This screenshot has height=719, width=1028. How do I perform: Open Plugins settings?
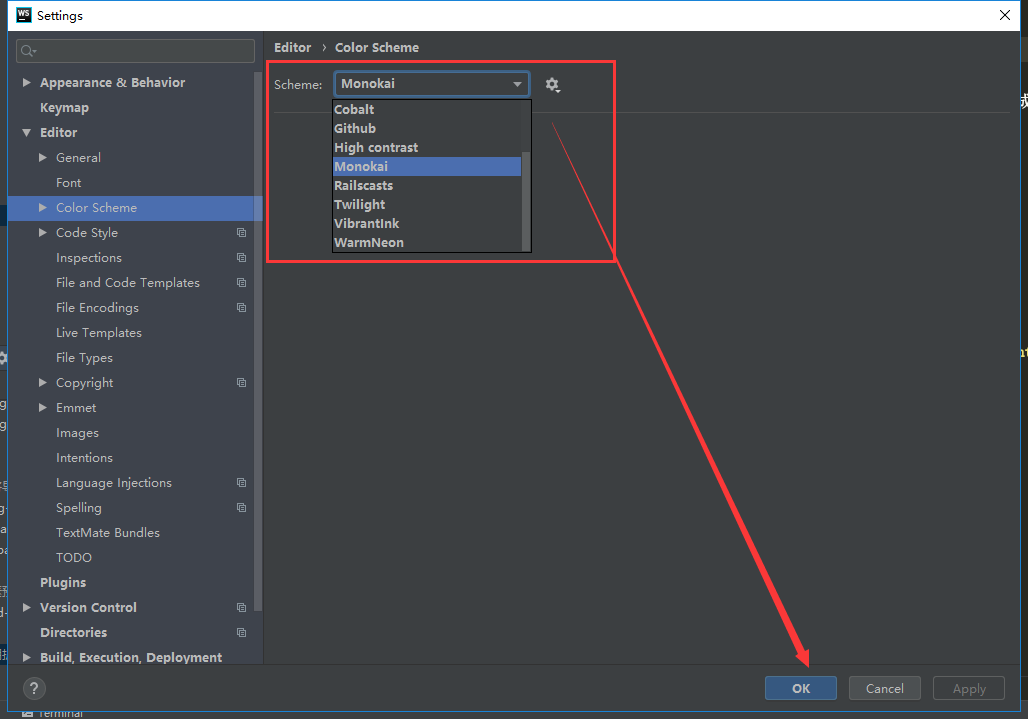point(63,583)
